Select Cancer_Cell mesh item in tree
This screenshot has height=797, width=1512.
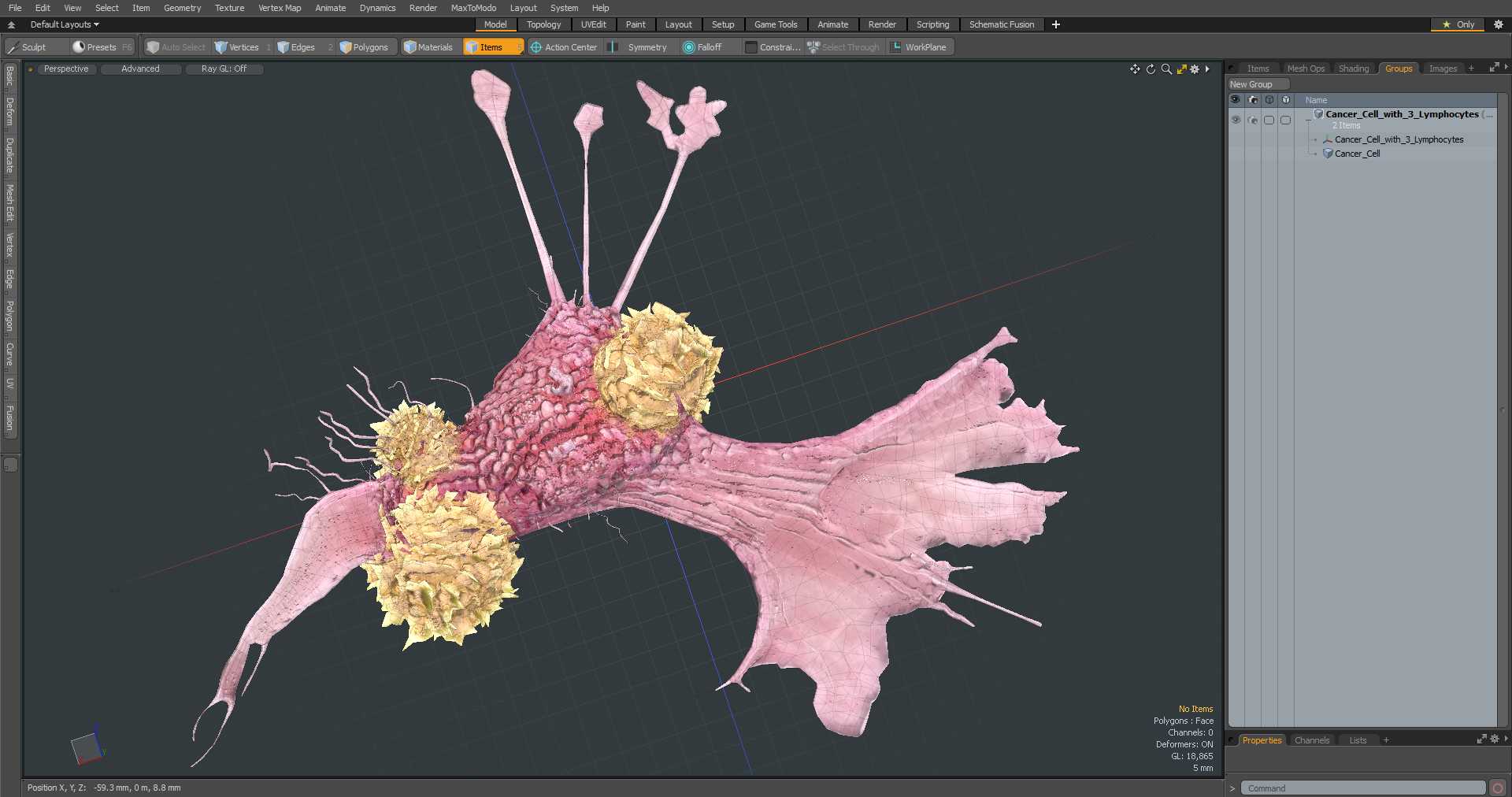(1357, 154)
